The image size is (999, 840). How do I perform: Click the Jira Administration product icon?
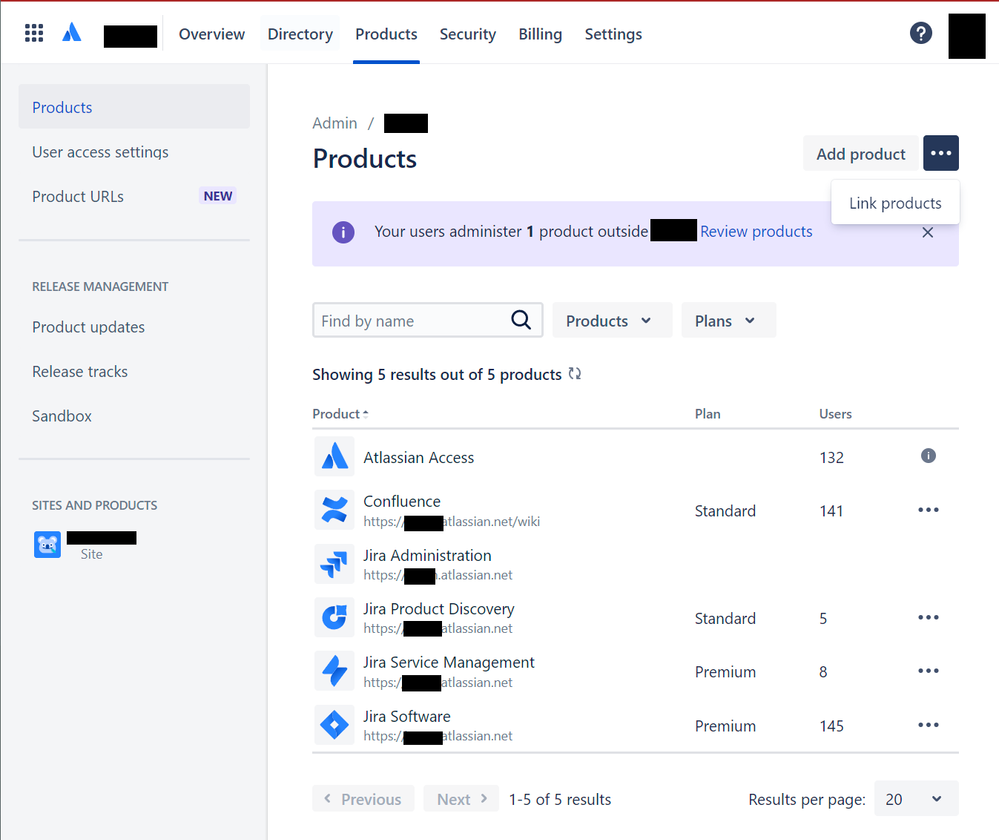[x=334, y=564]
